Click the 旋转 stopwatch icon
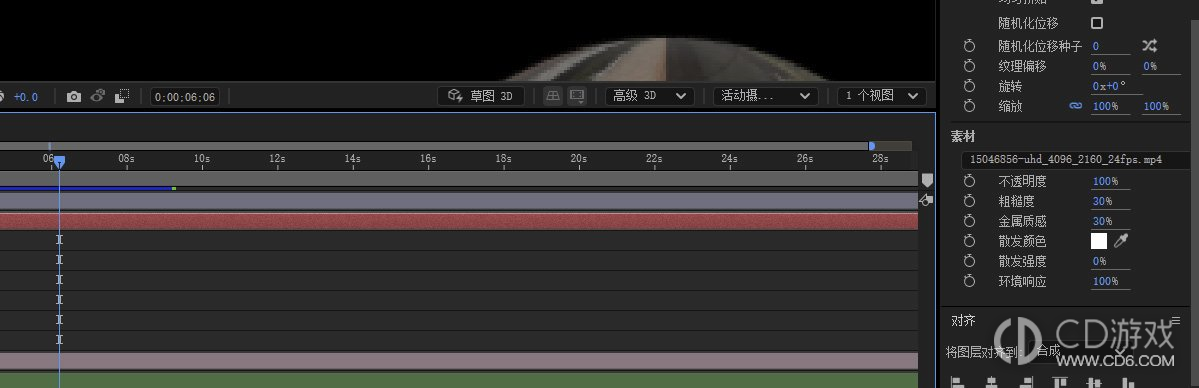1199x388 pixels. (x=970, y=86)
